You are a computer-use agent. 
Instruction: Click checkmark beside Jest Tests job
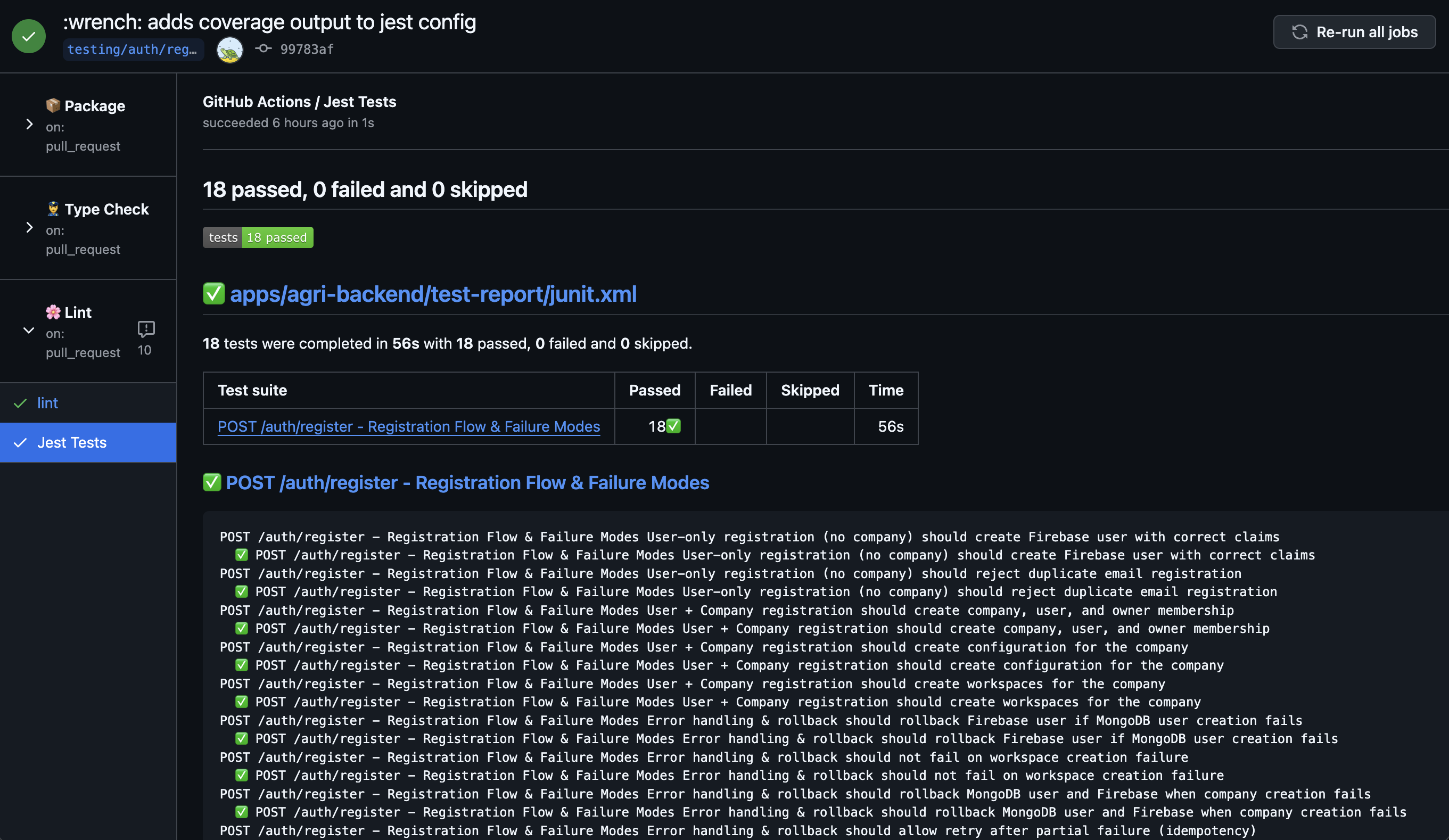(21, 443)
